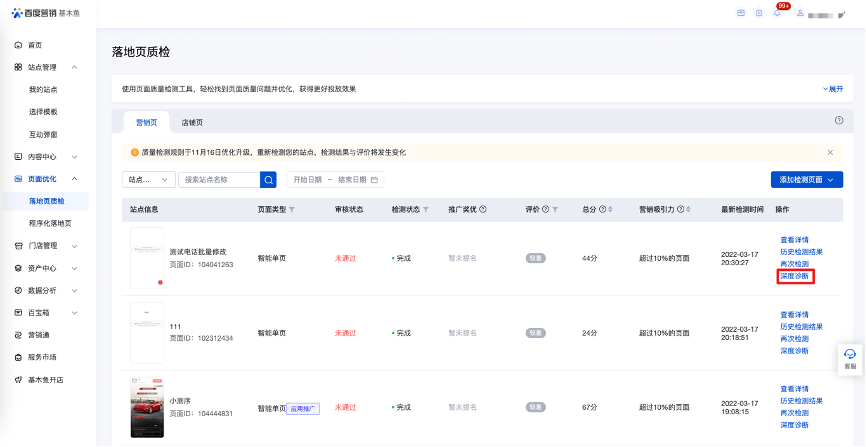
Task: Click 展开 to expand the description
Action: tap(832, 89)
